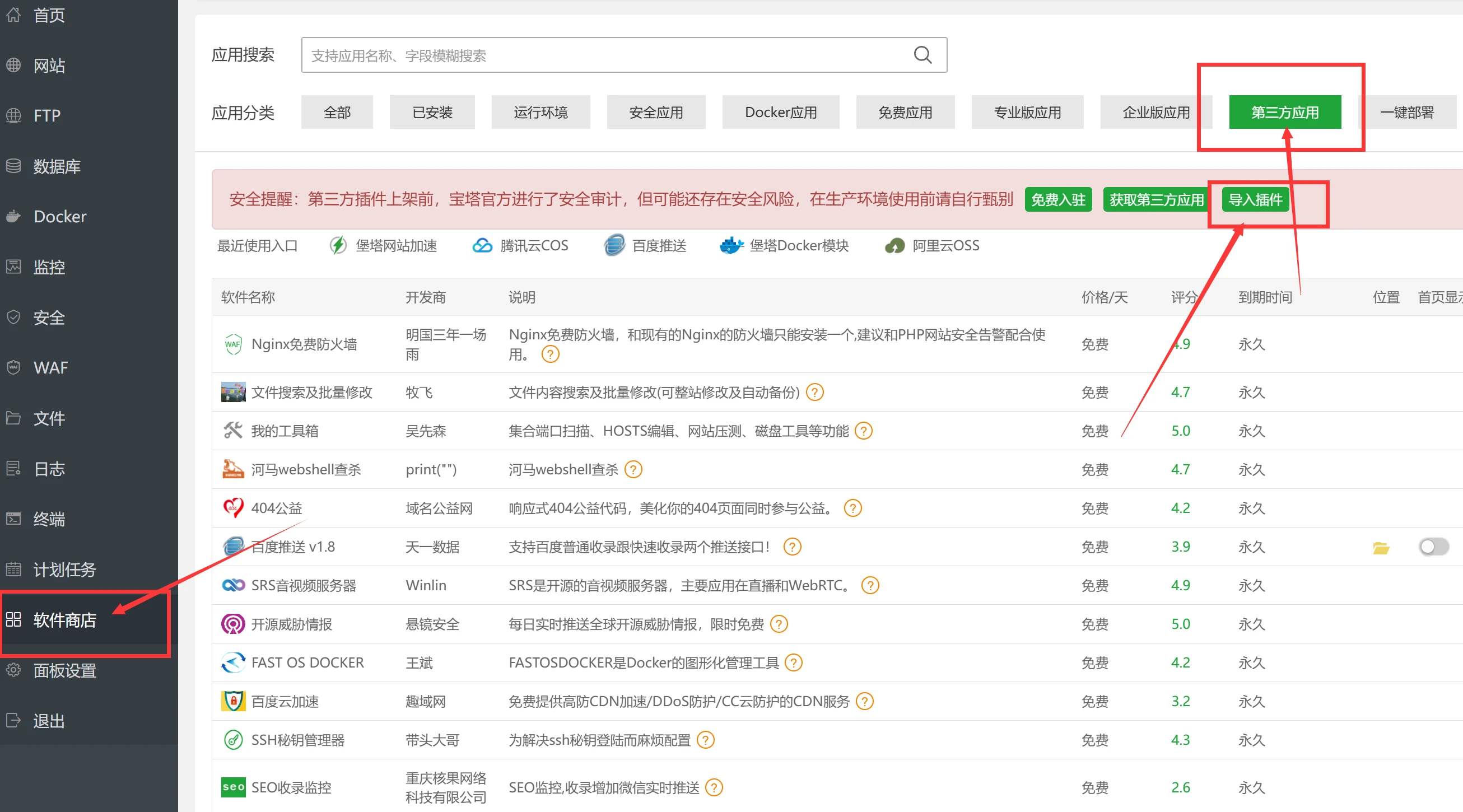The height and width of the screenshot is (812, 1463).
Task: Click the SRS音视频服务器 app icon
Action: tap(233, 585)
